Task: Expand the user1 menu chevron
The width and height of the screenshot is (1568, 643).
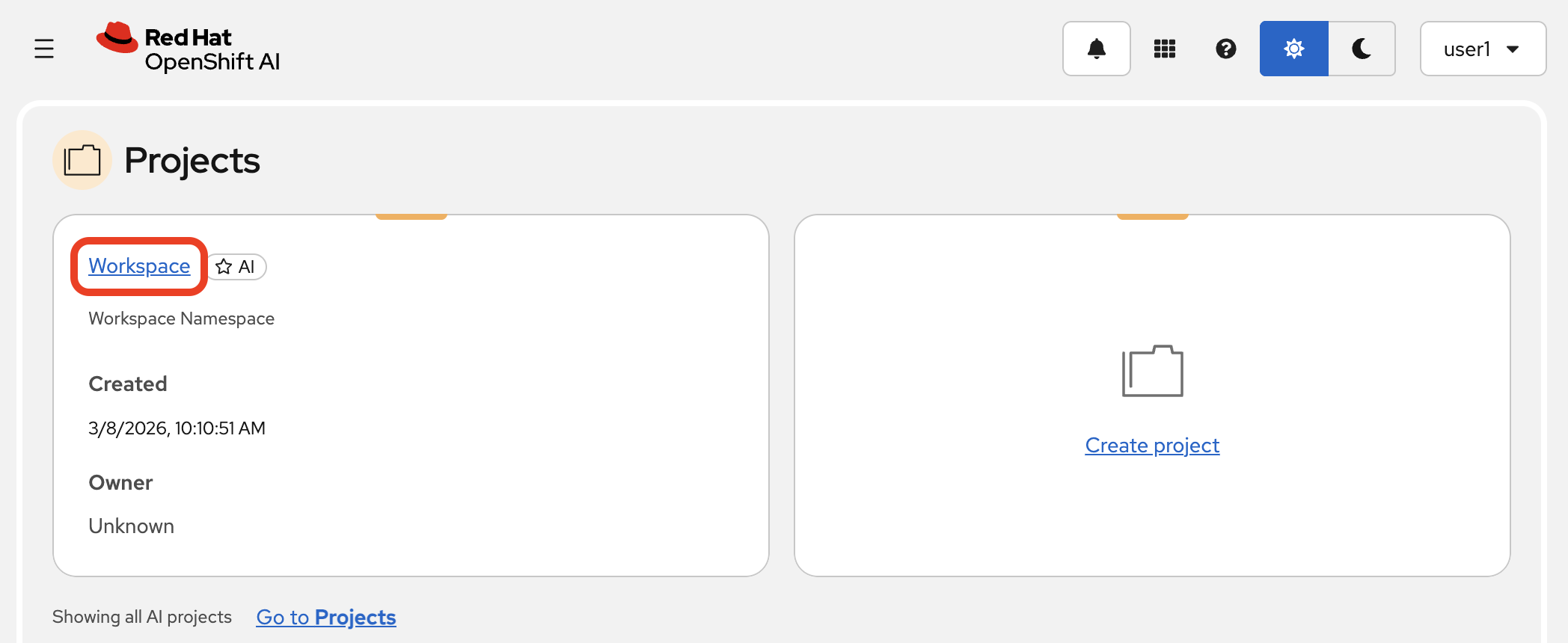Action: (x=1513, y=49)
